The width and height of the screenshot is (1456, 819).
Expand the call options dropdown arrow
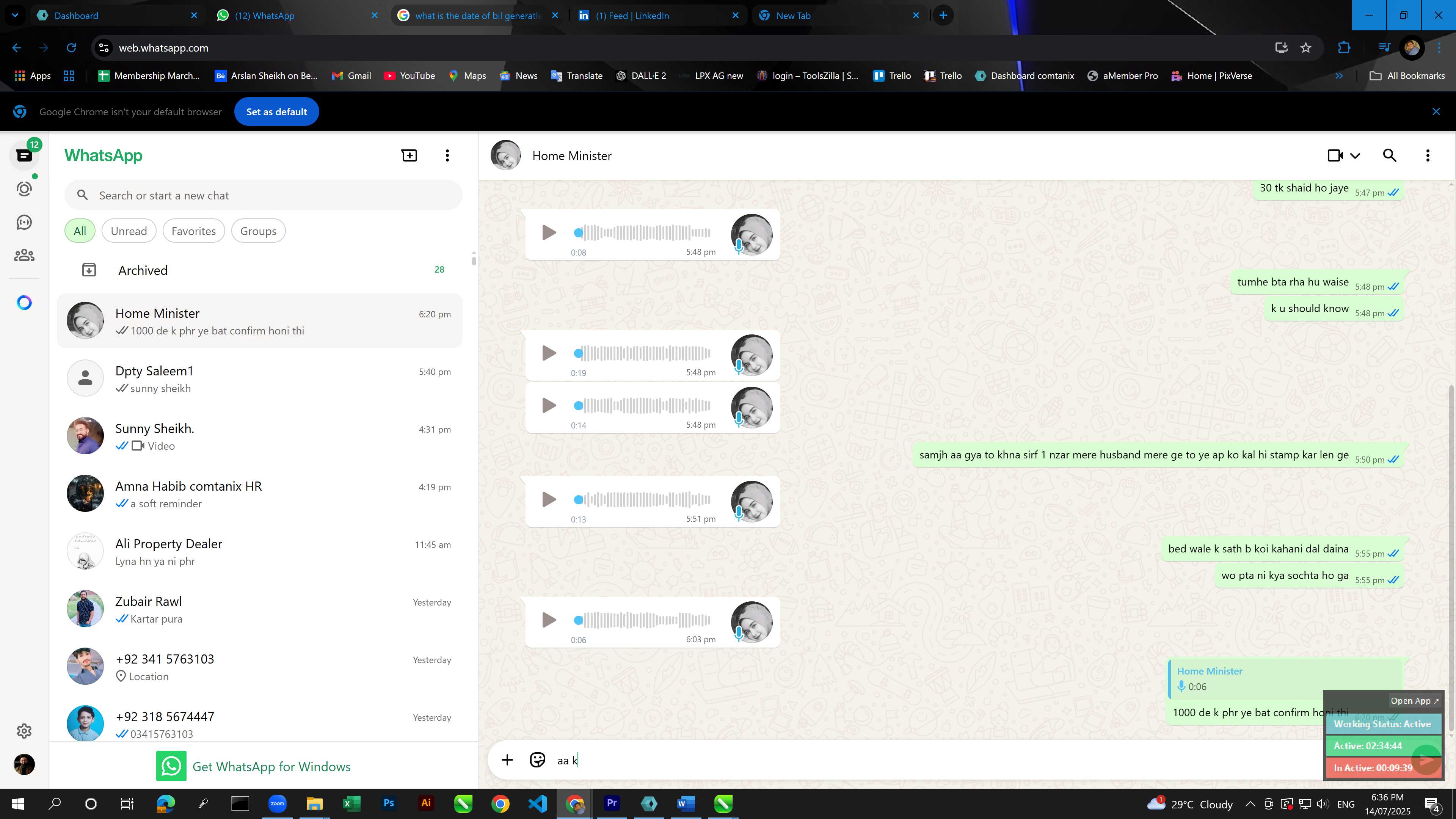coord(1356,156)
